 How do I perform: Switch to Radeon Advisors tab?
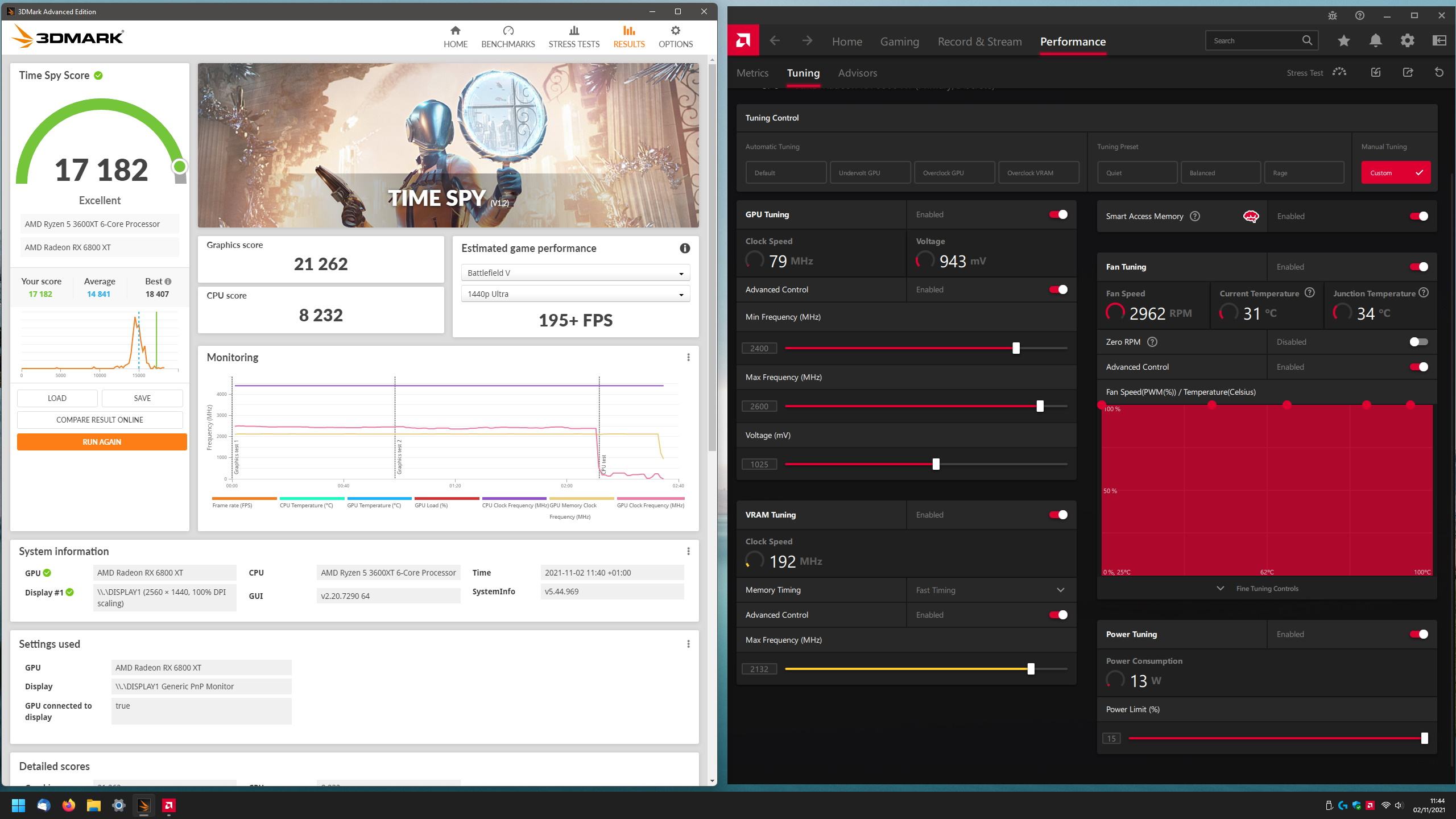coord(858,73)
